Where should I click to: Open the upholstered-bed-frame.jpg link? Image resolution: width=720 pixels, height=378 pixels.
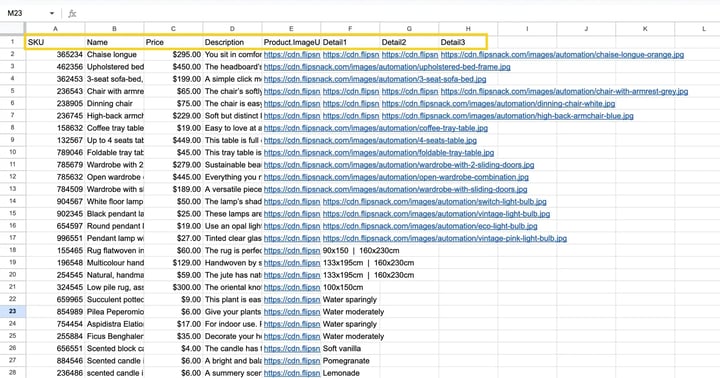click(387, 67)
